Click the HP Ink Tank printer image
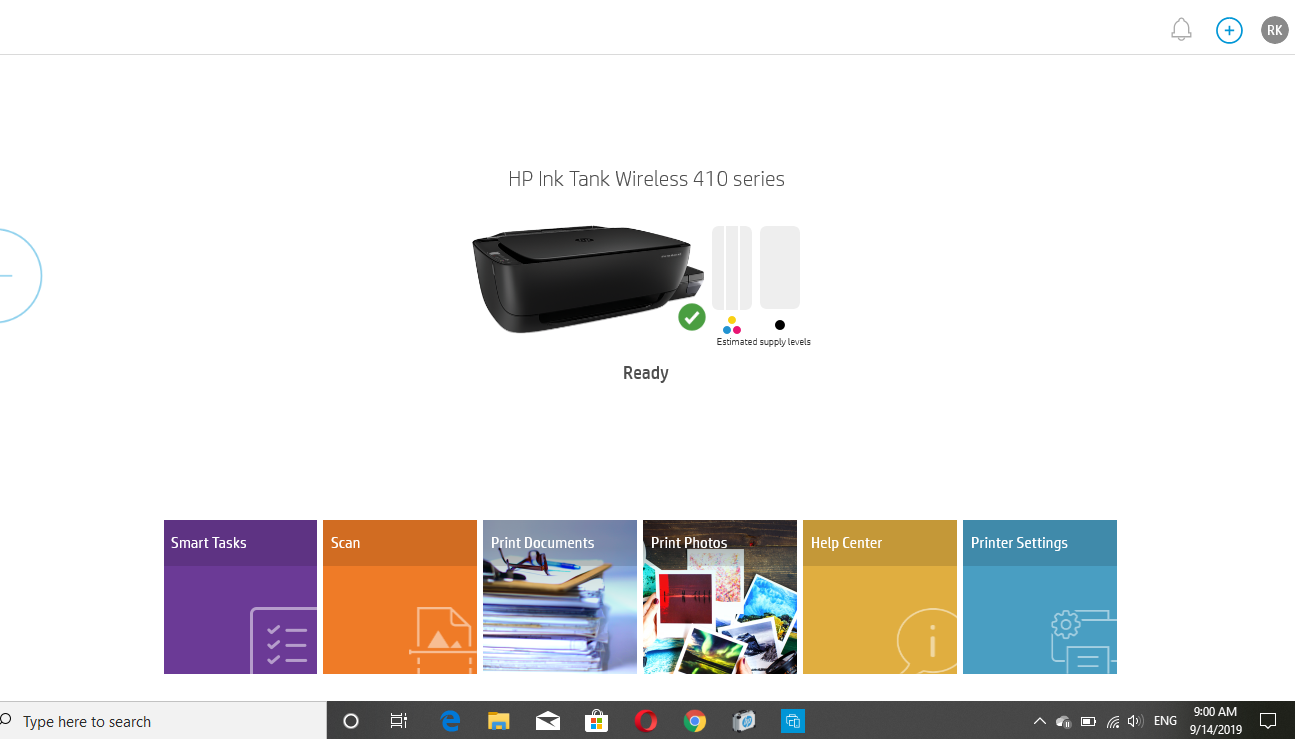1295x739 pixels. point(586,279)
